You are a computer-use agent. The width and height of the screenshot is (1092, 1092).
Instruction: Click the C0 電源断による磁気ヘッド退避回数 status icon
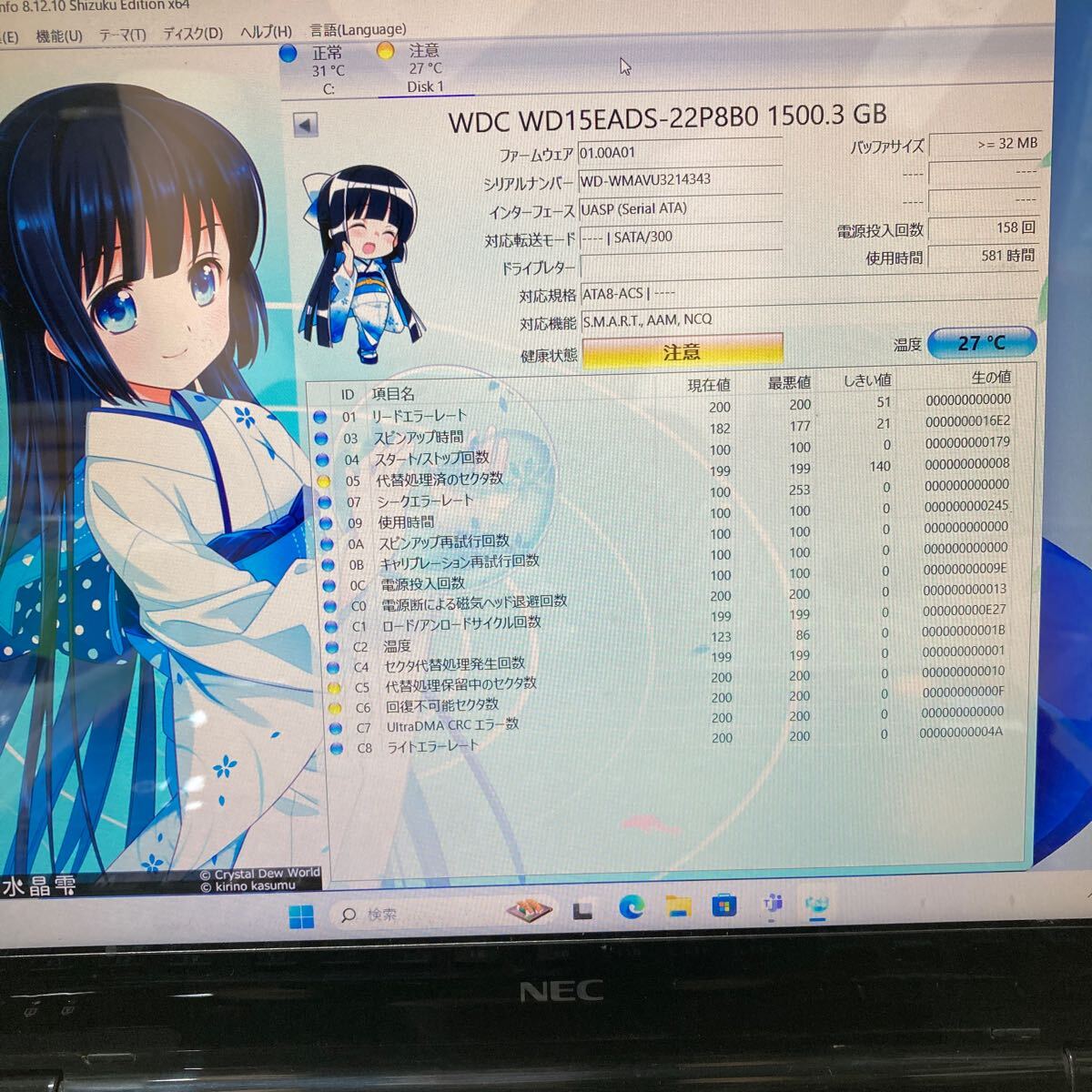pos(329,605)
